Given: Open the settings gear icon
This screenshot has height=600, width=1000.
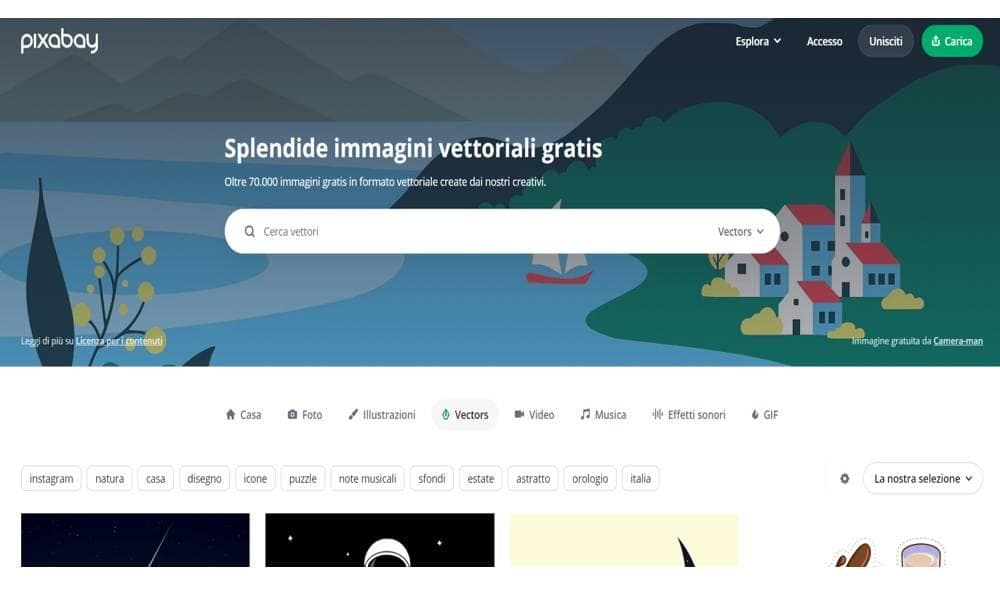Looking at the screenshot, I should pos(844,478).
